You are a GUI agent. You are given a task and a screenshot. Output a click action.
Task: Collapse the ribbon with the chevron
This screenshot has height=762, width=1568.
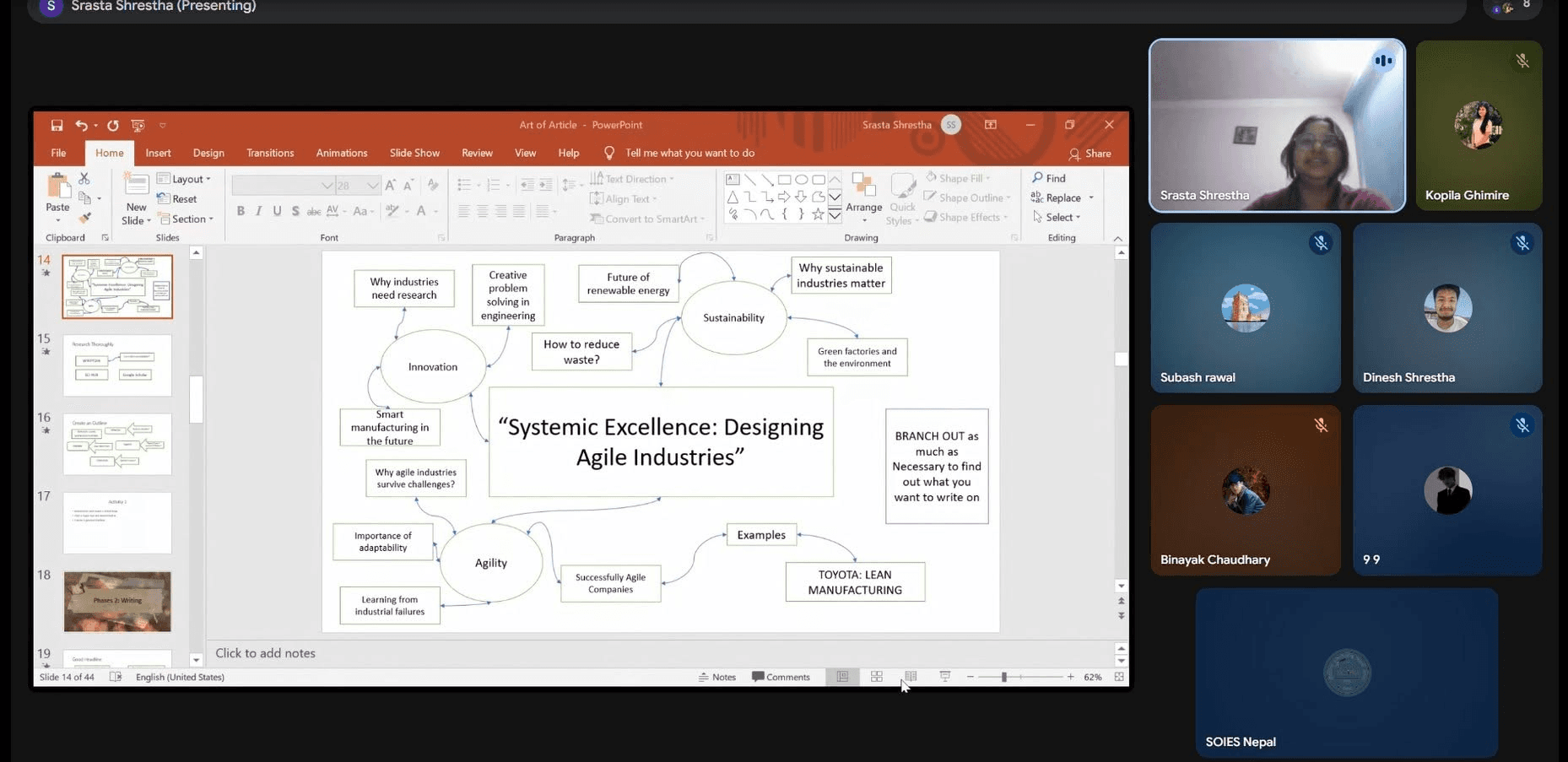click(x=1117, y=239)
